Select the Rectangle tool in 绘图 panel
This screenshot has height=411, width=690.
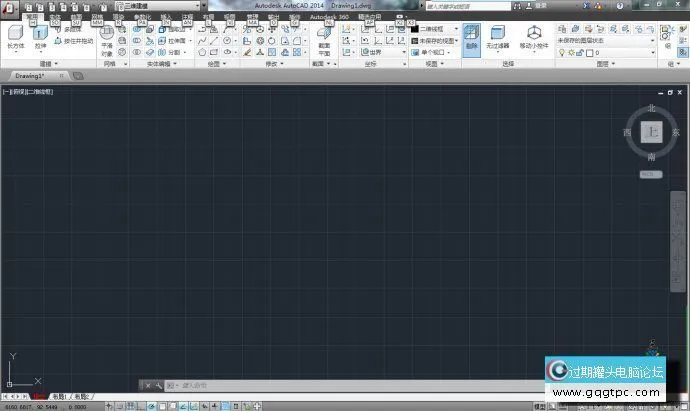[214, 52]
